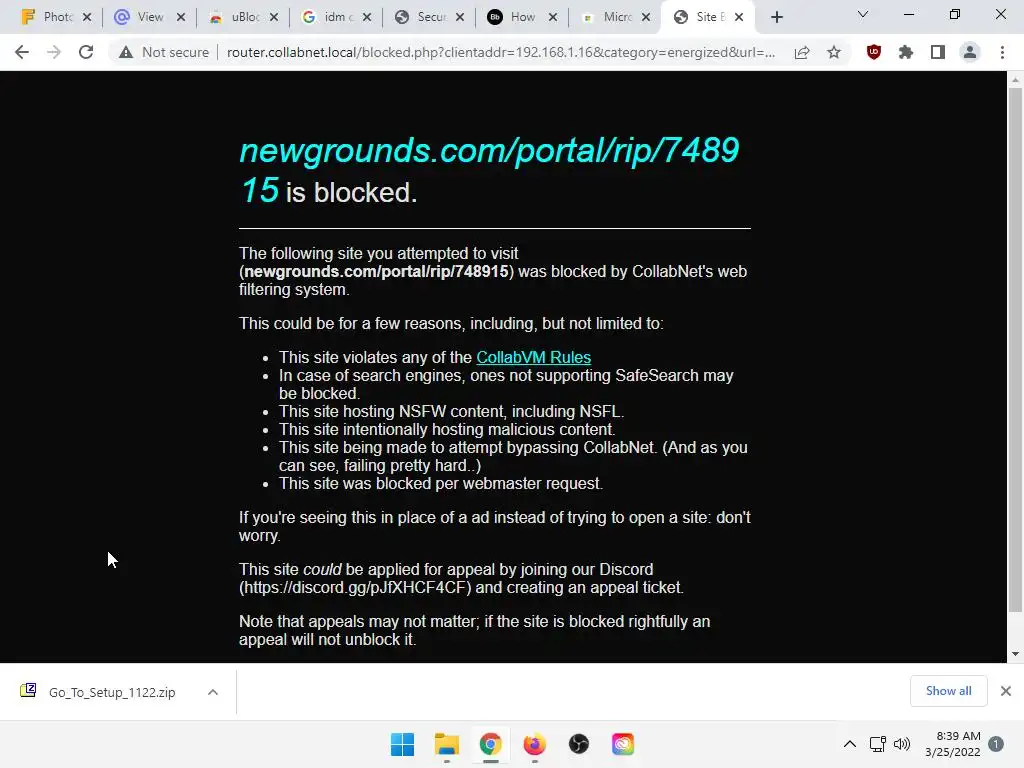Show hidden system tray icons

pos(850,744)
